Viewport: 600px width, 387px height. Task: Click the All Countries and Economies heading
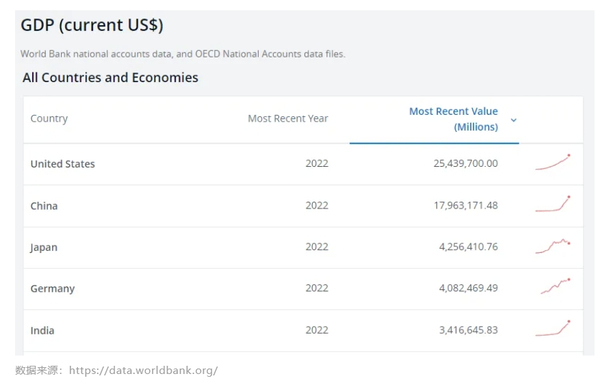point(110,78)
